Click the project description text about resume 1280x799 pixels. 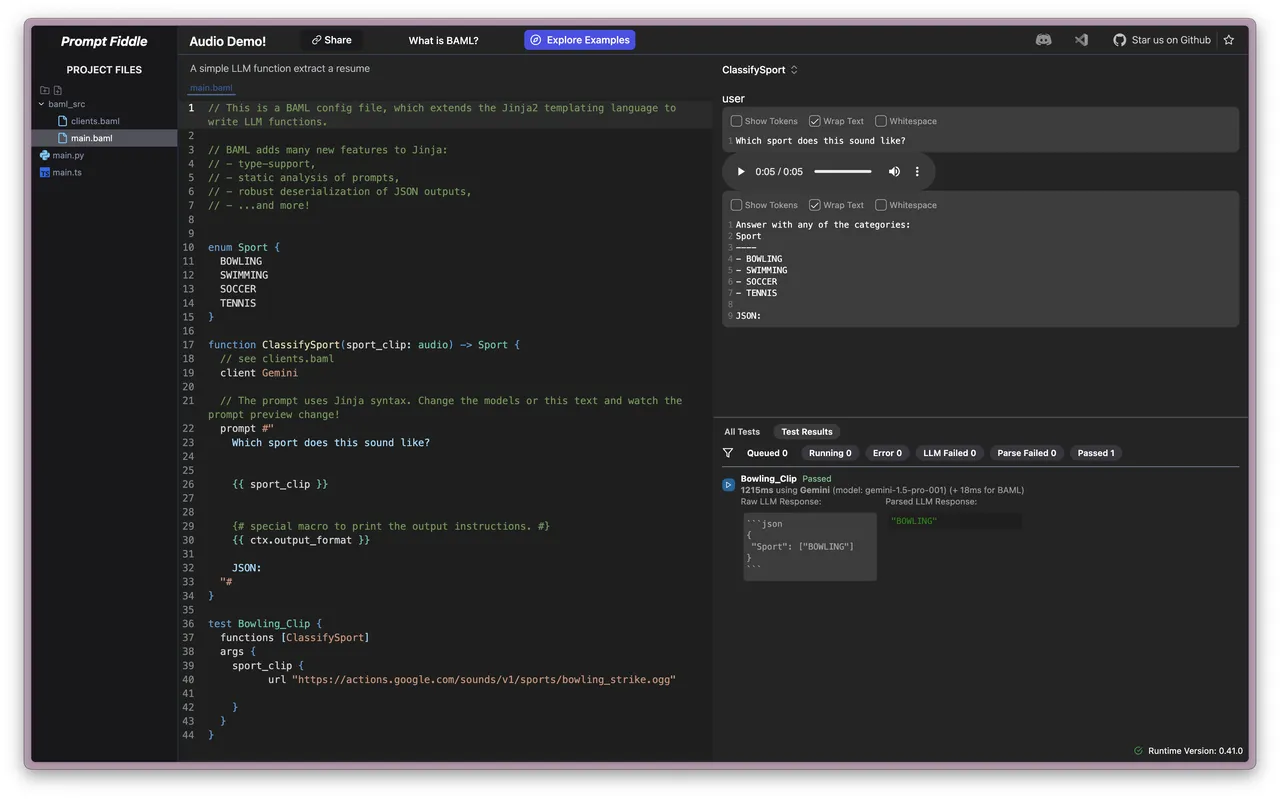point(280,69)
